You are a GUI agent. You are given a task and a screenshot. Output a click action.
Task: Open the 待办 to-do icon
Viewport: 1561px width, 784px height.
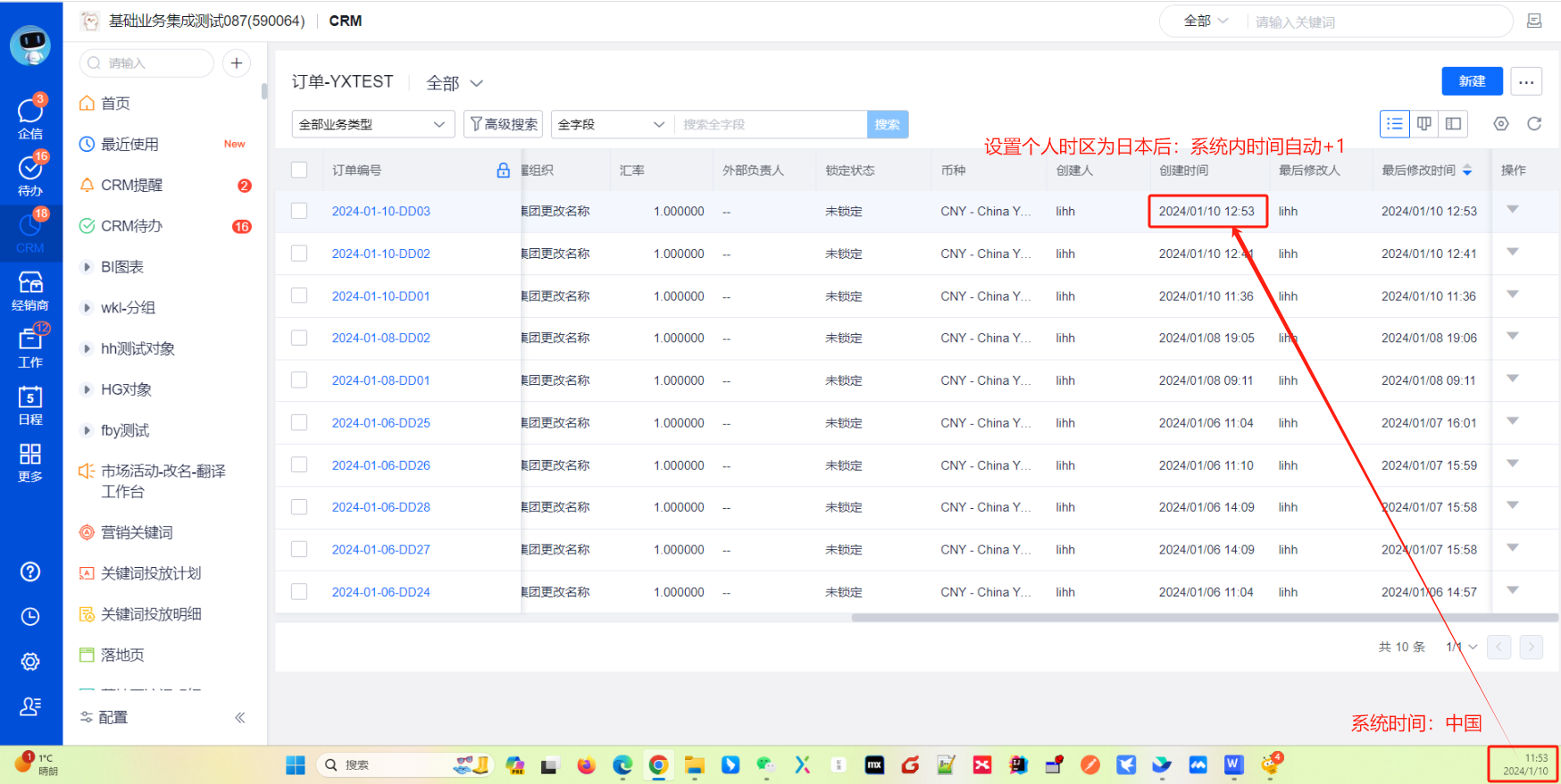coord(30,173)
